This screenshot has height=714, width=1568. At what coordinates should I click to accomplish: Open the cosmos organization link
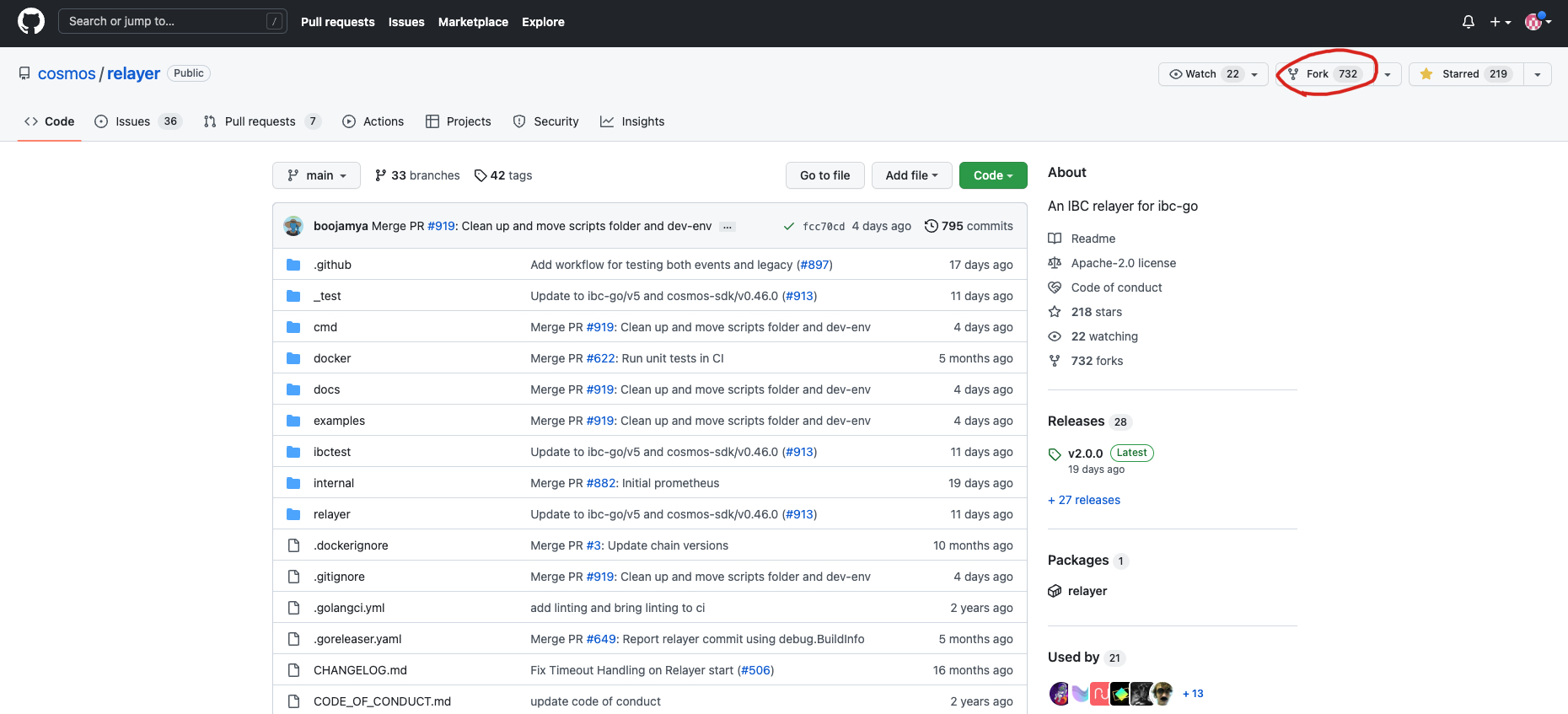67,73
